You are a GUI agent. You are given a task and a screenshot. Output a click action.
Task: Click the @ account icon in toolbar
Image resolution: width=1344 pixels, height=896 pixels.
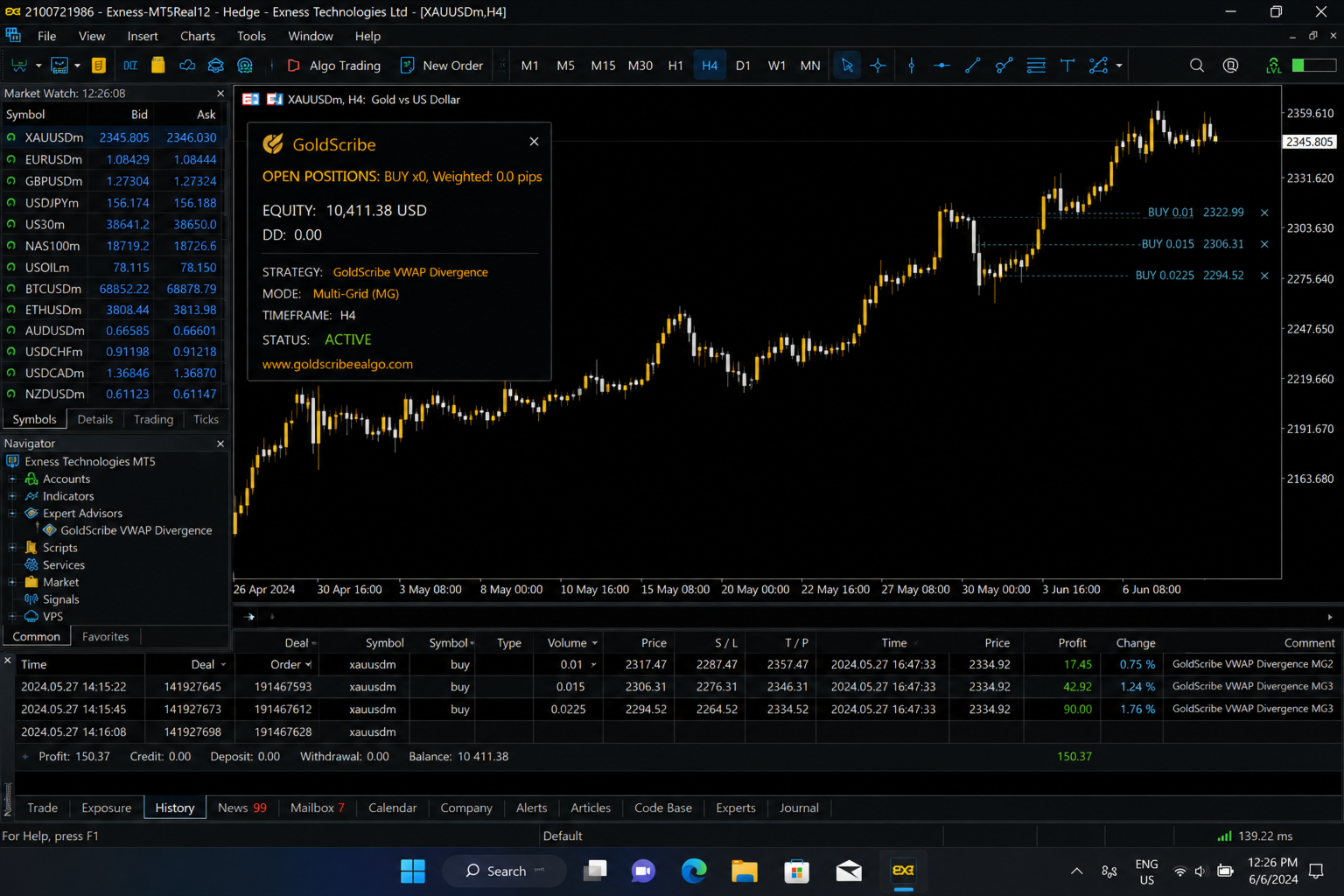pyautogui.click(x=1230, y=66)
